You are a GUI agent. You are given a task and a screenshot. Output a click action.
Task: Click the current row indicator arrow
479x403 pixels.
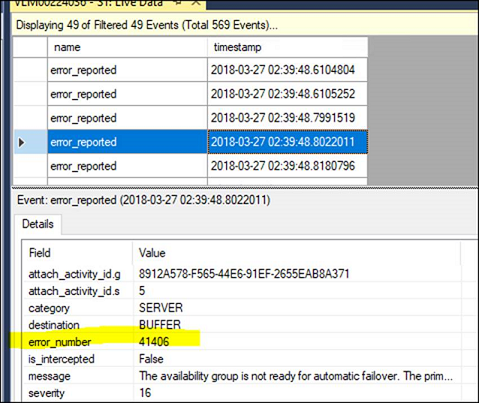click(22, 142)
